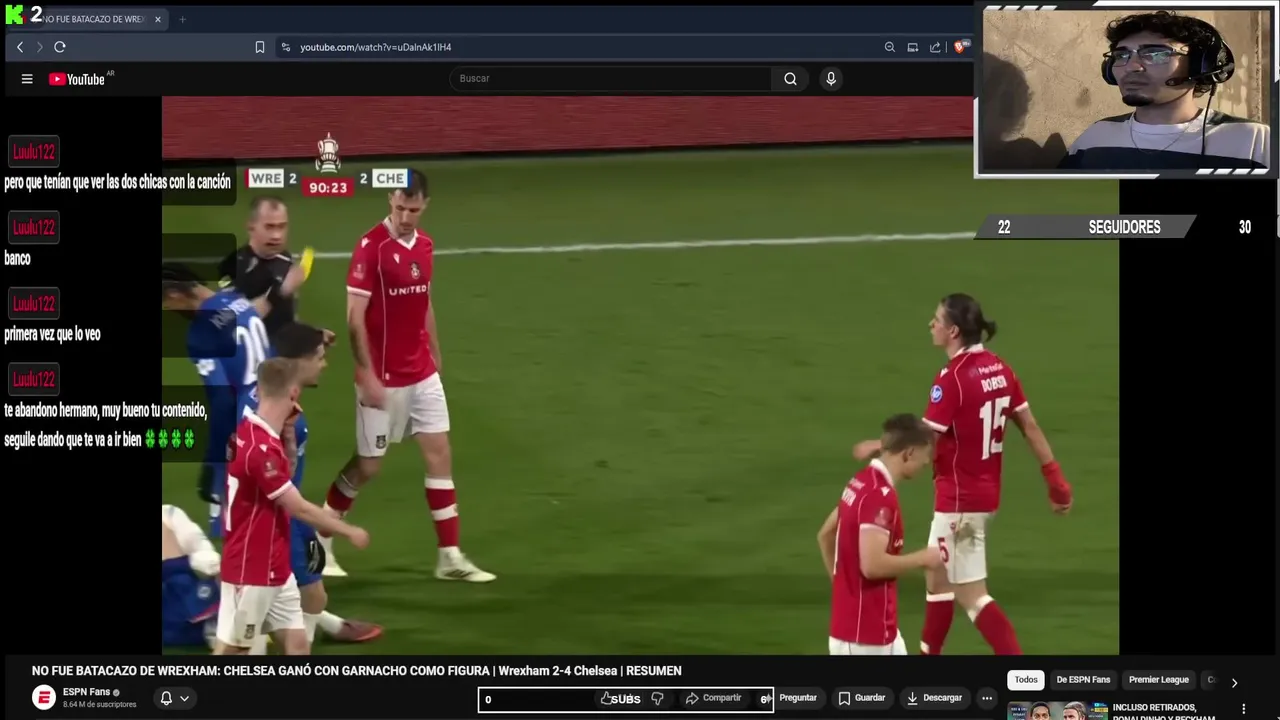Open site settings icon in address bar
The height and width of the screenshot is (720, 1280).
286,47
